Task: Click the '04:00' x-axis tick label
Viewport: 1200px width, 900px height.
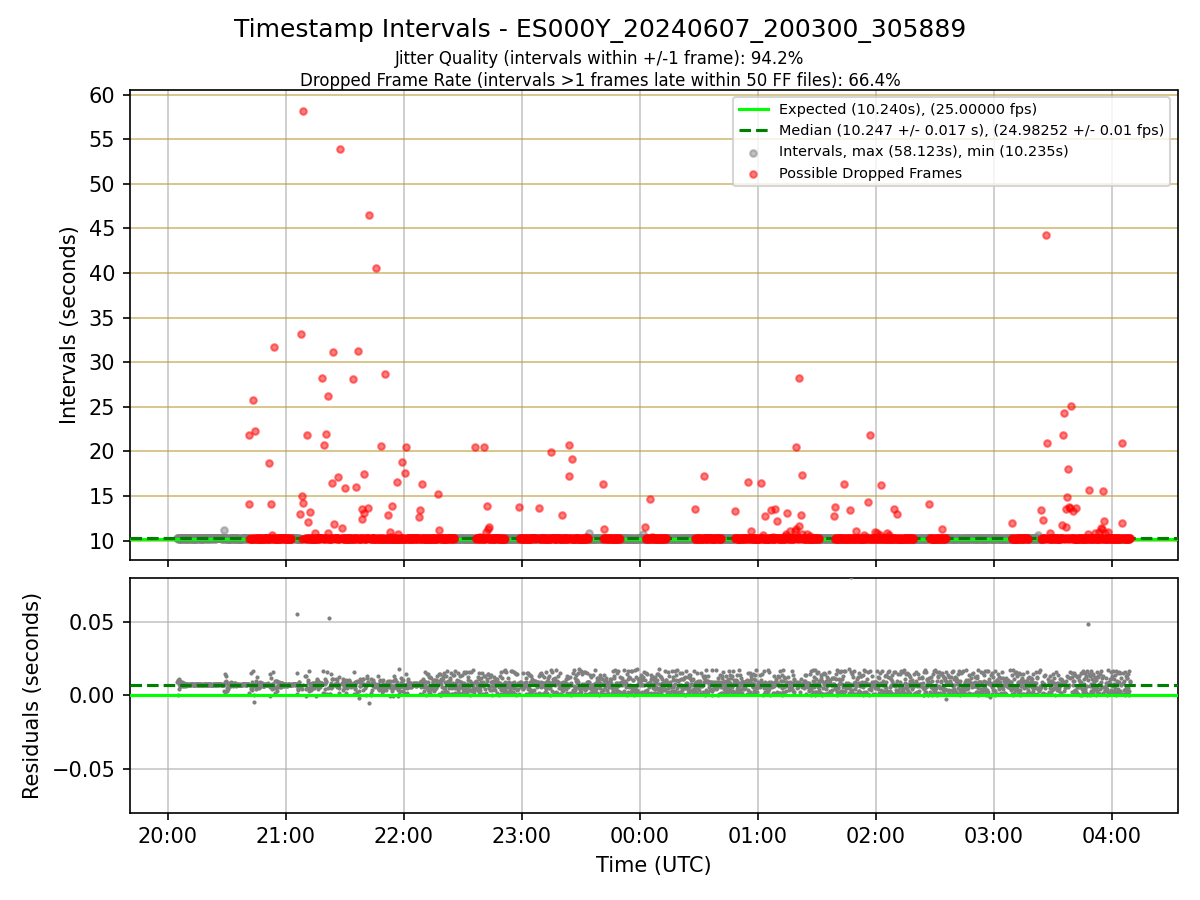Action: (x=1112, y=834)
